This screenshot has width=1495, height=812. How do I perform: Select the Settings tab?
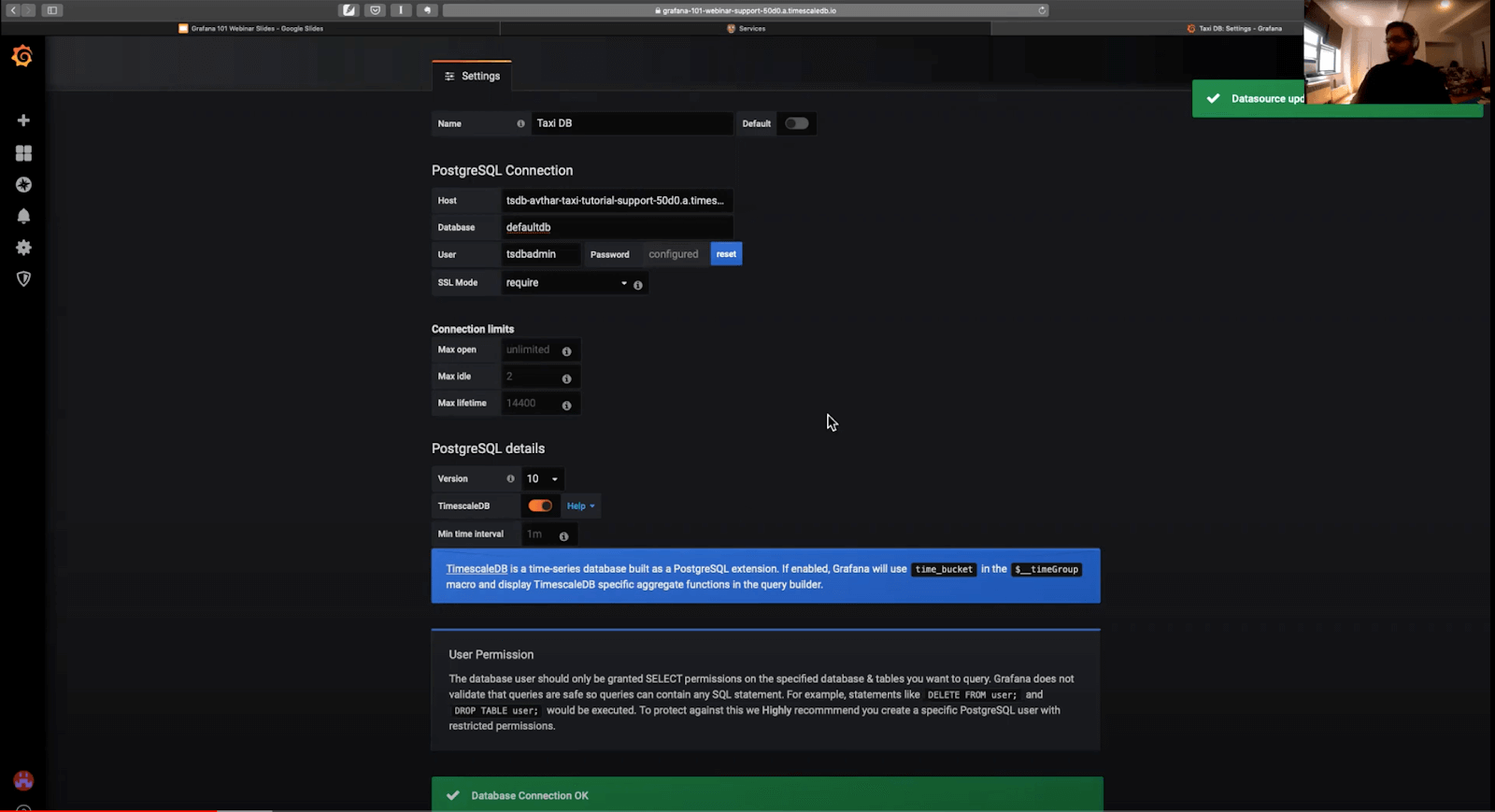[x=472, y=76]
